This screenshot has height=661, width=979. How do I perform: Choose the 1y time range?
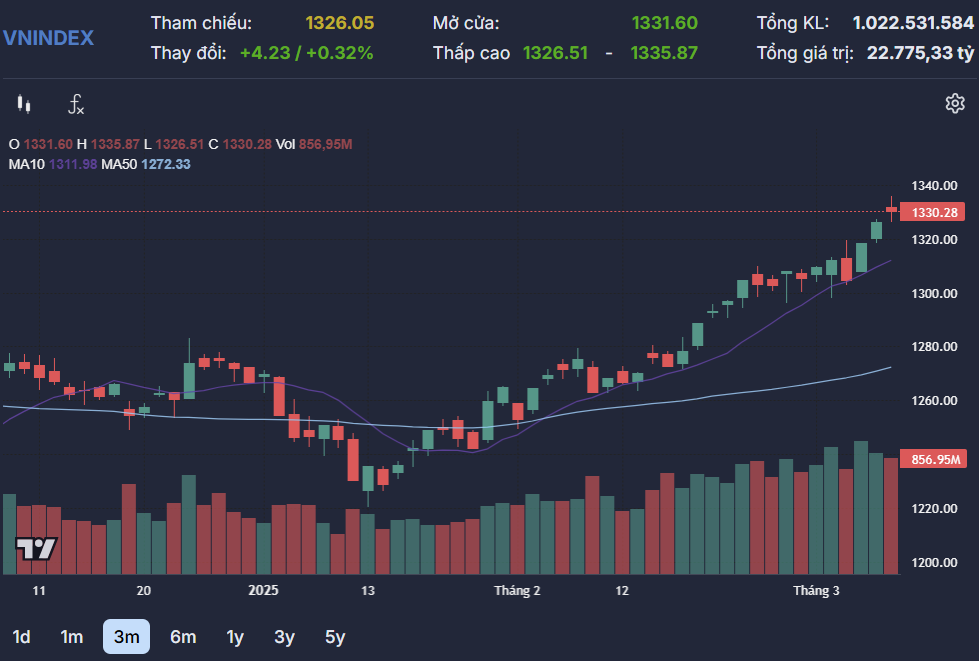pyautogui.click(x=235, y=637)
